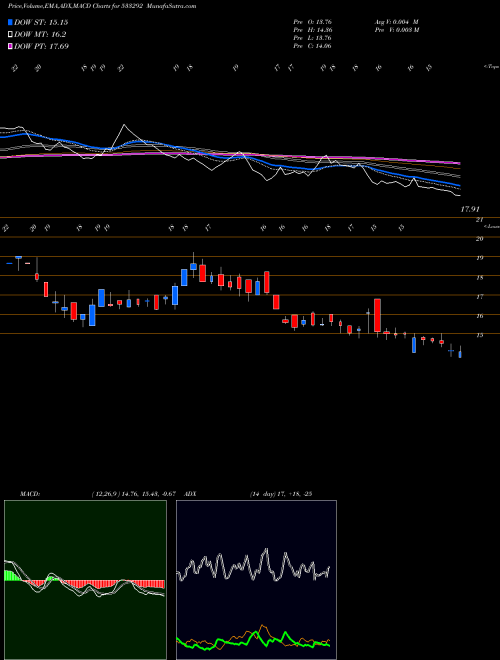
Task: Click the blue DOW ST legend swatch
Action: [10, 22]
